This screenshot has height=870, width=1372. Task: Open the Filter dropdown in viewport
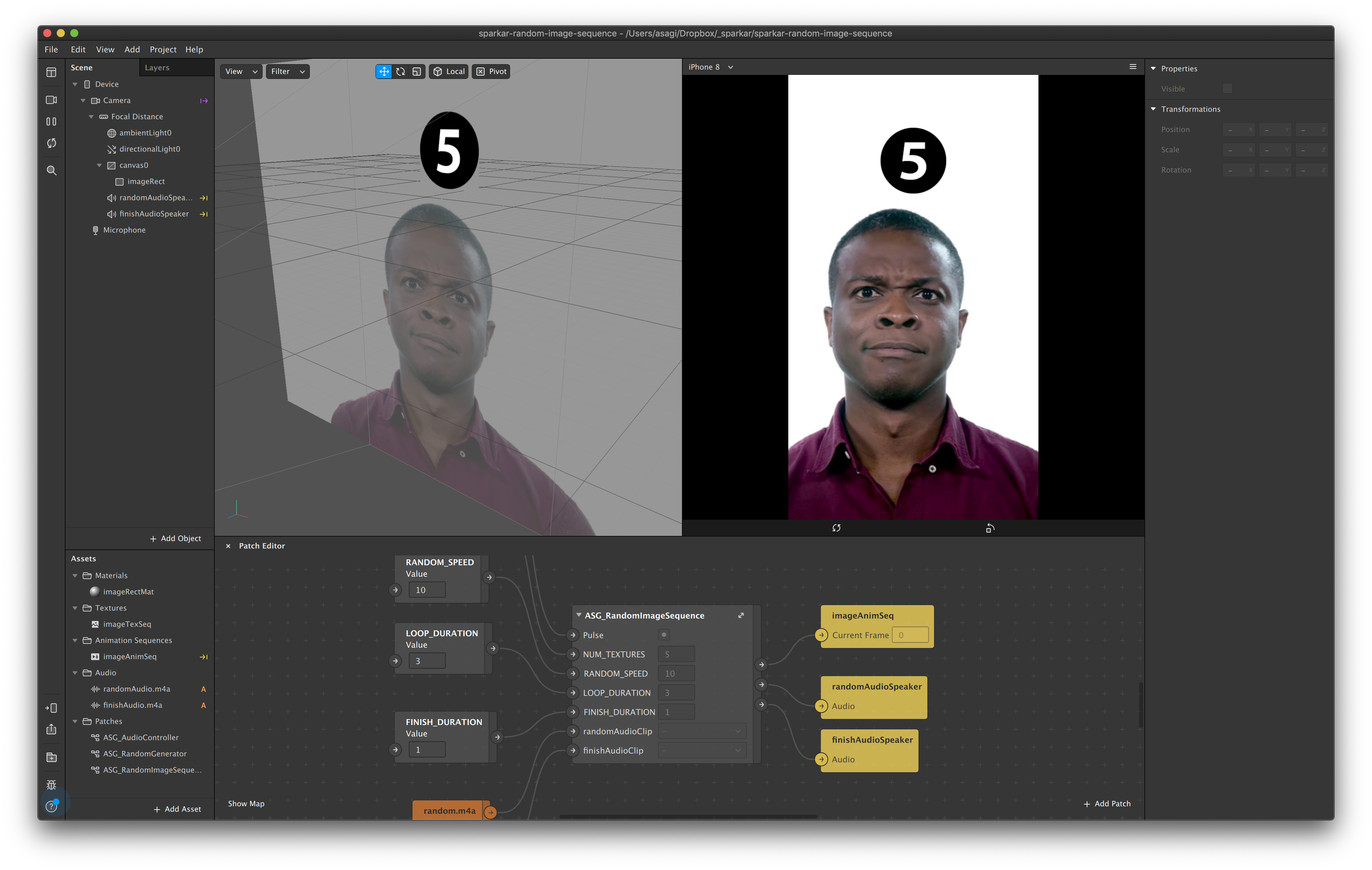[x=288, y=71]
